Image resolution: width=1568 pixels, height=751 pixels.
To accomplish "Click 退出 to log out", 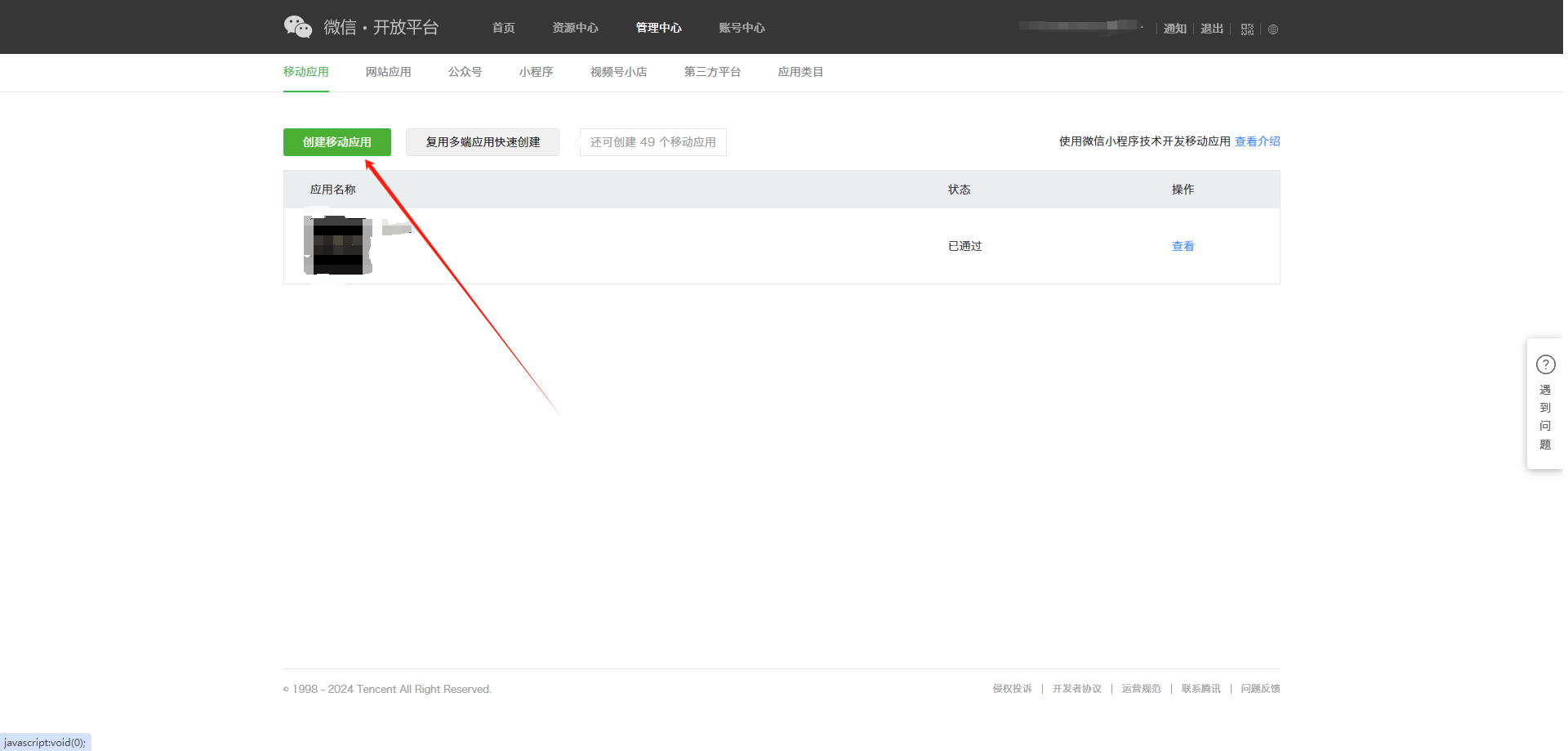I will point(1211,29).
